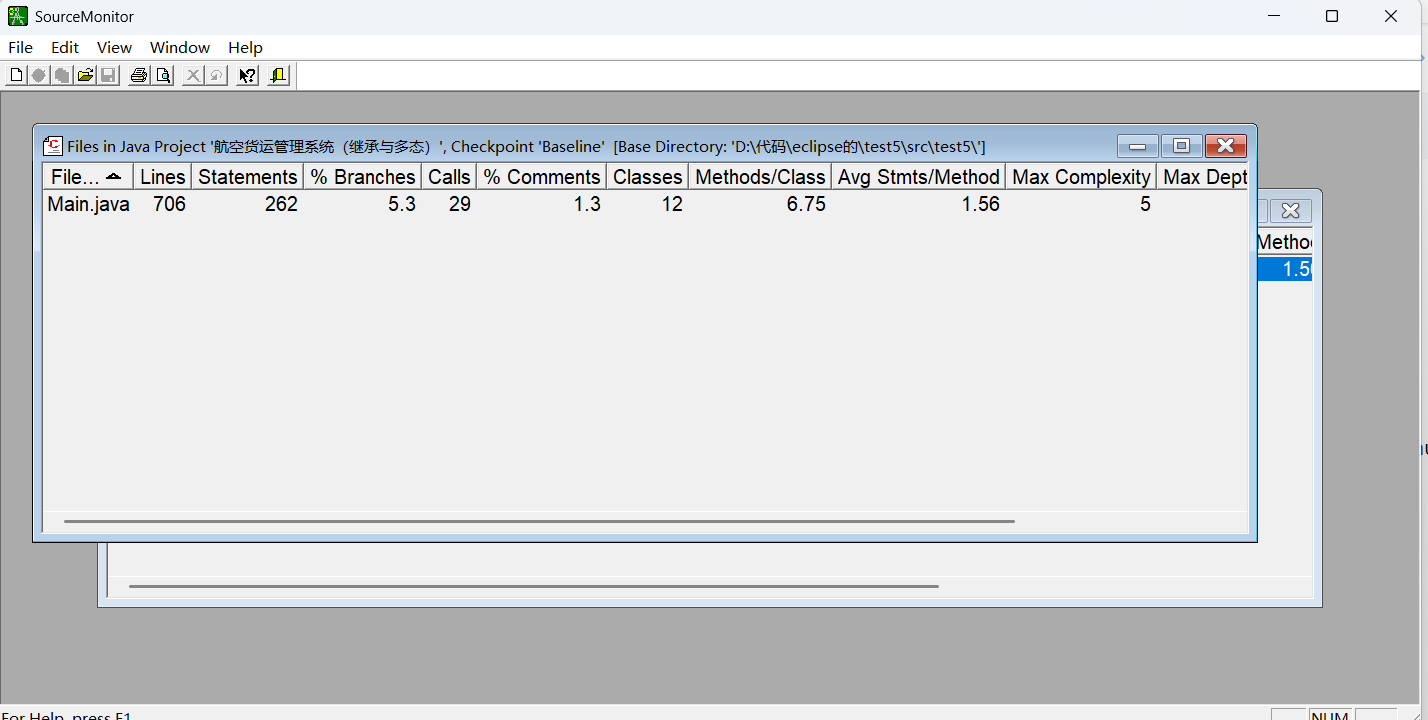Maximize the Files in Java Project window
Viewport: 1428px width, 720px height.
click(x=1181, y=146)
